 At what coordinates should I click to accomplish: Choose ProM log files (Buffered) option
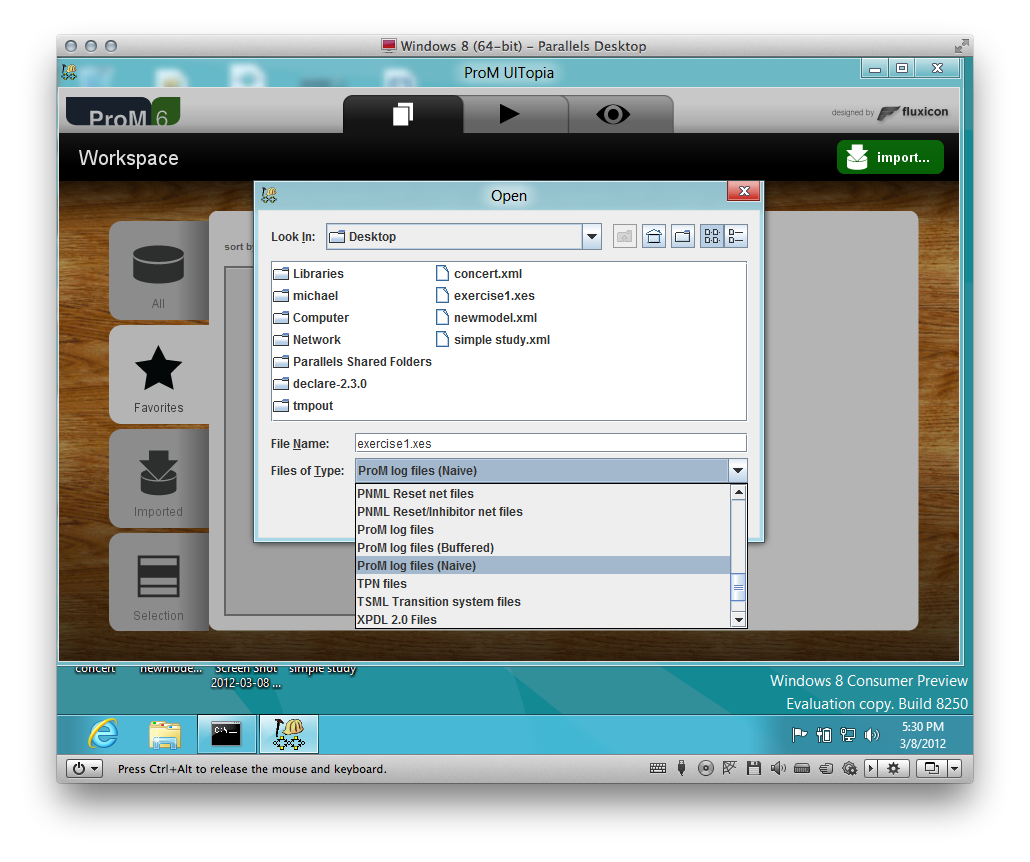click(425, 547)
